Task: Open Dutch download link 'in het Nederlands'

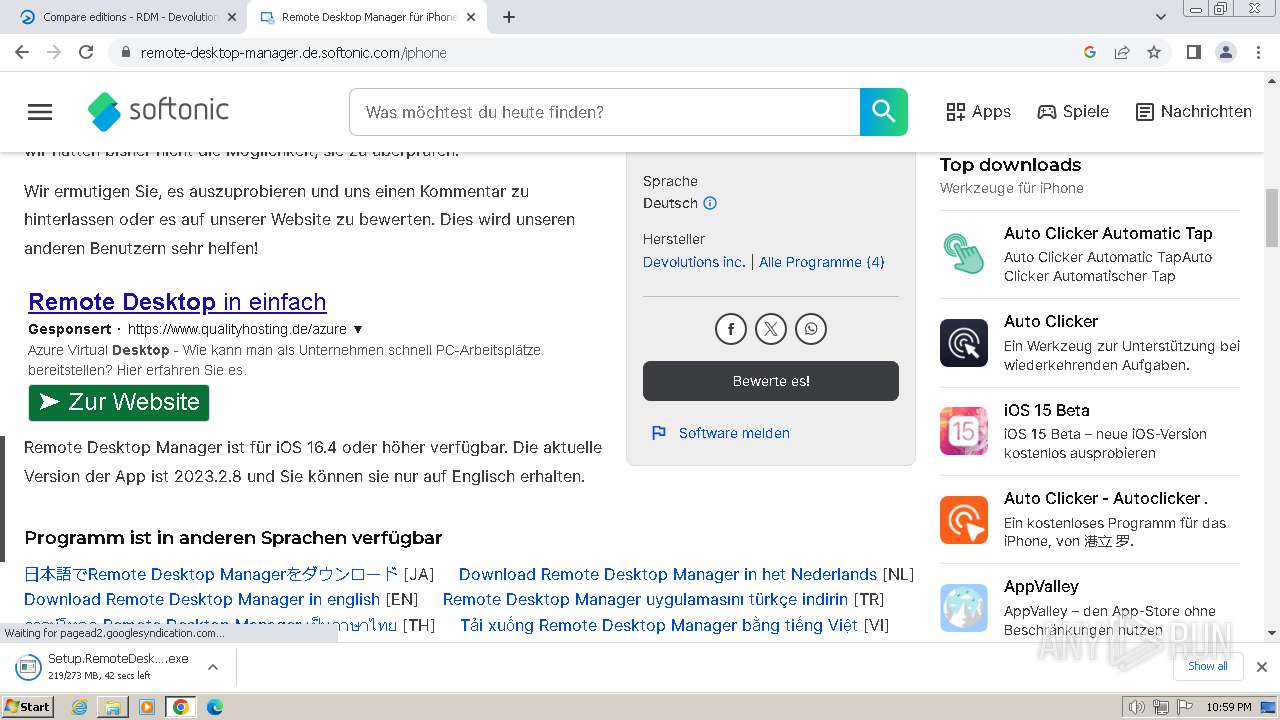Action: tap(668, 574)
